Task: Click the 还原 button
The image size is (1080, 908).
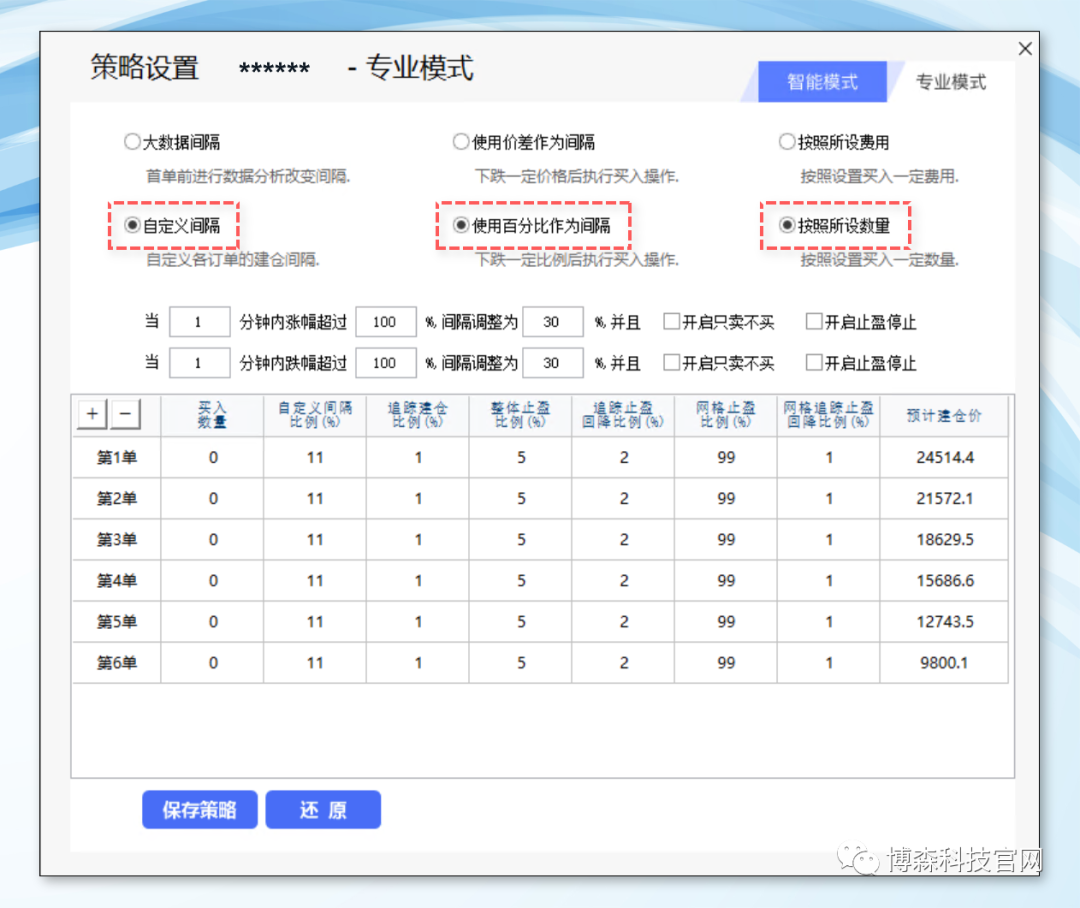Action: 323,809
